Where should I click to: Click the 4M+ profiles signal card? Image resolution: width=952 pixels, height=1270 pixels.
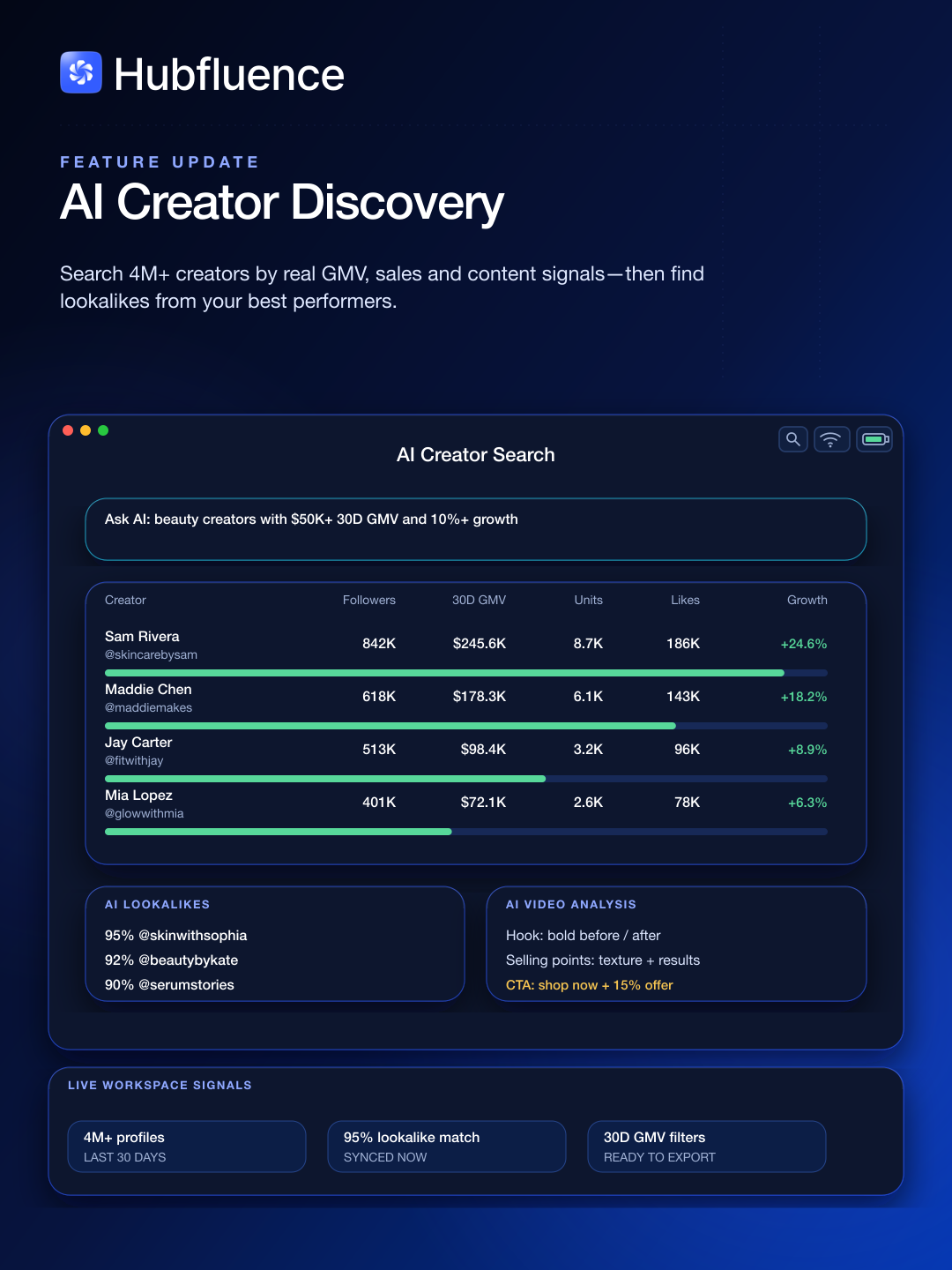pyautogui.click(x=187, y=1147)
